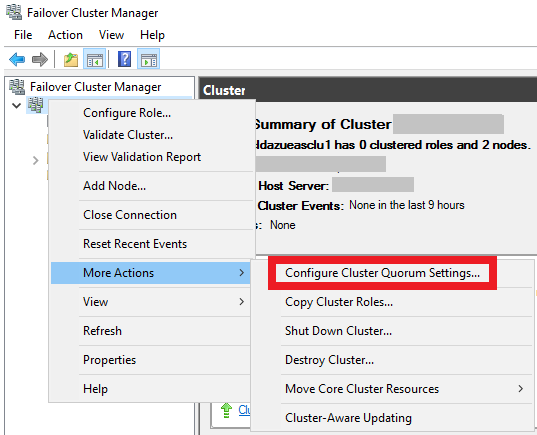
Task: Click 'None in the last 9 hours' text
Action: (x=407, y=205)
